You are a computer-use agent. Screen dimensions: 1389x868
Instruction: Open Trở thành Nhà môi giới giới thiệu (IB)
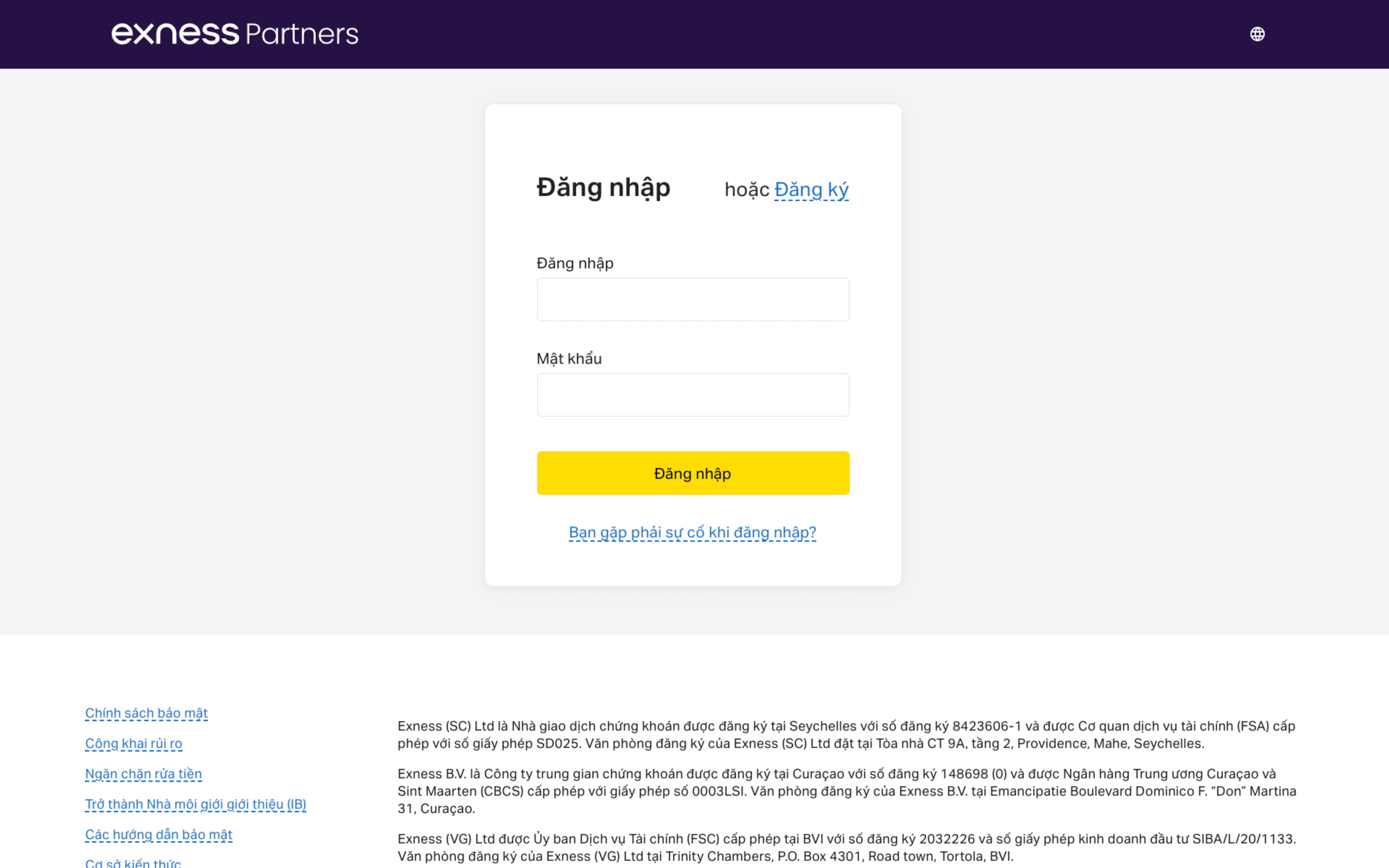[x=196, y=804]
